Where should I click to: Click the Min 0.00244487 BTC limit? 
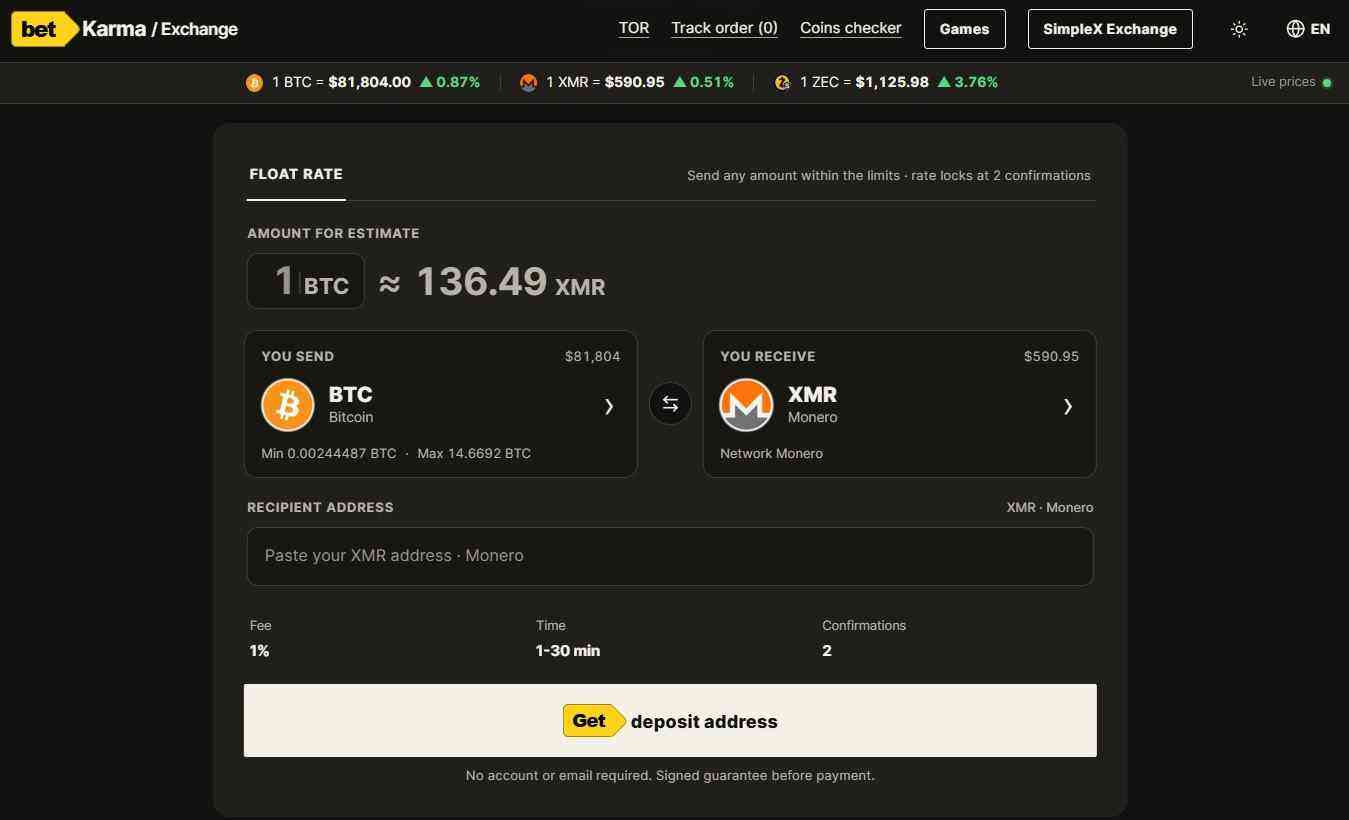coord(329,454)
